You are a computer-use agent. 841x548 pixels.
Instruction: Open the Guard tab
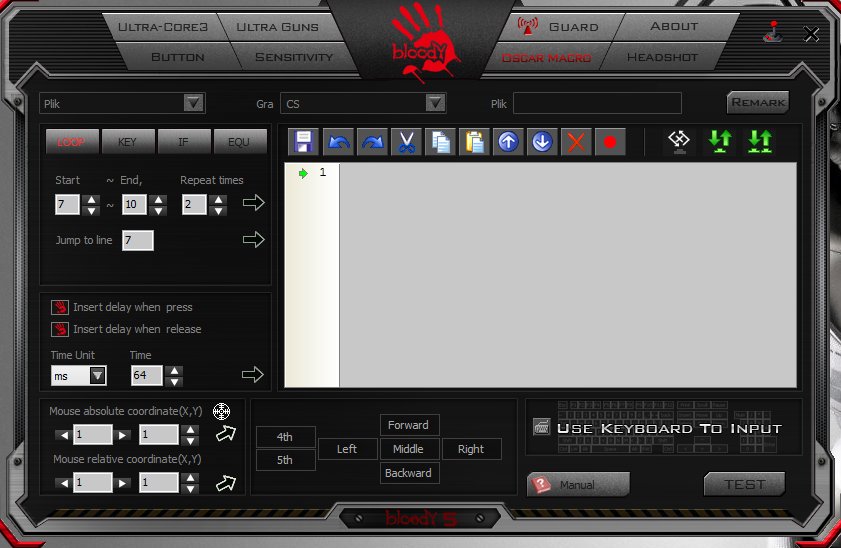click(561, 27)
